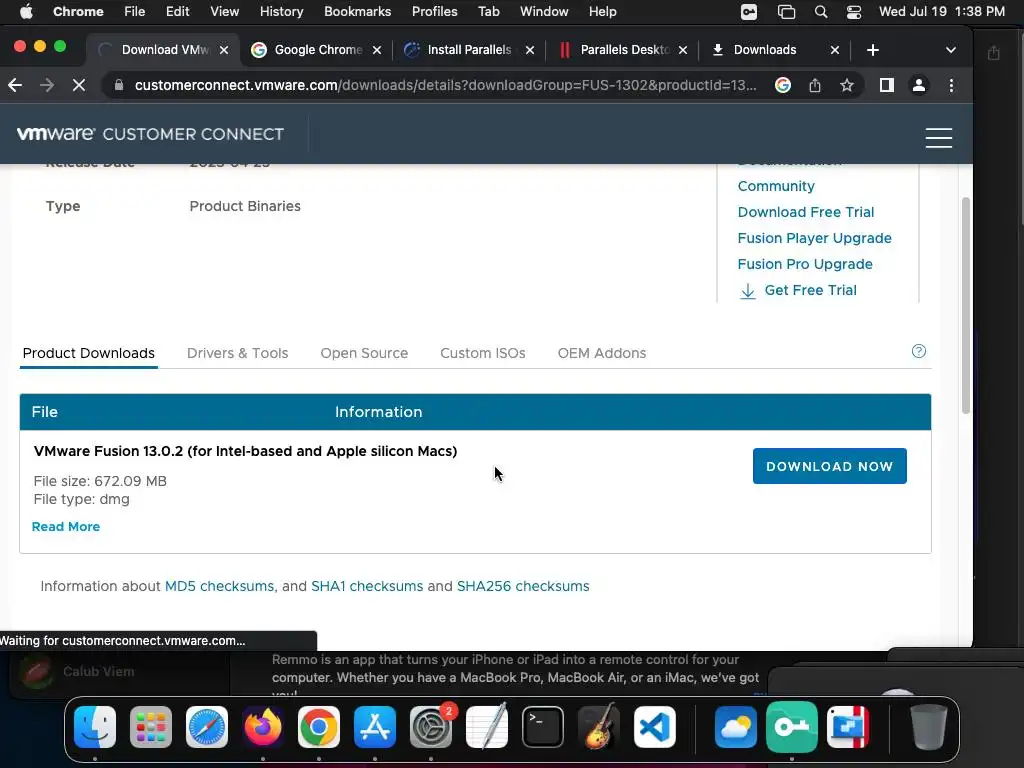Stop loading the page
Viewport: 1024px width, 768px height.
[x=78, y=85]
